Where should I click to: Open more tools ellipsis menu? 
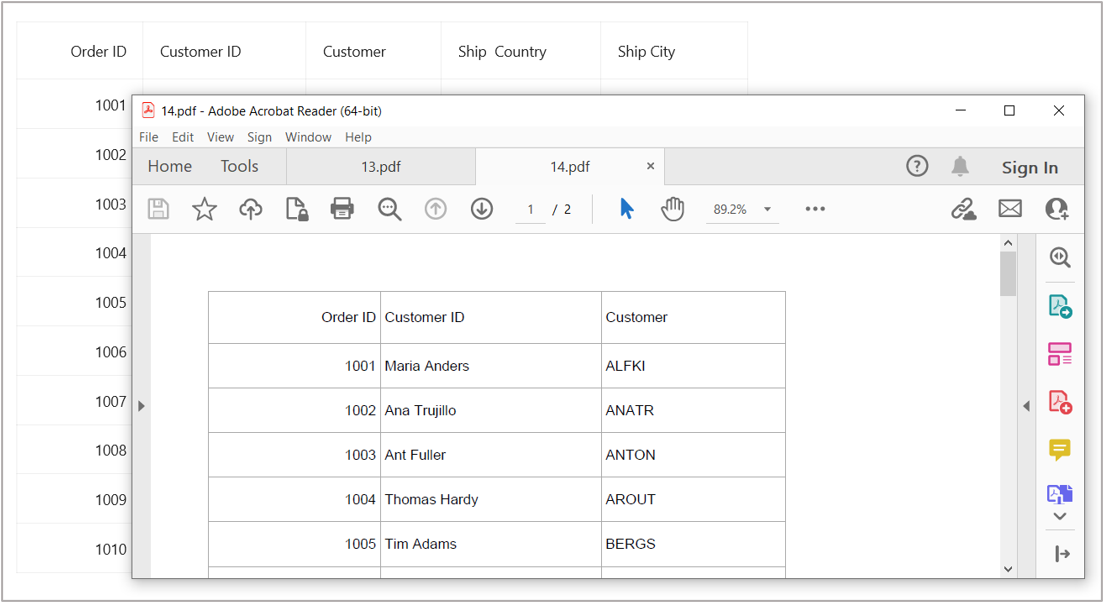(815, 209)
